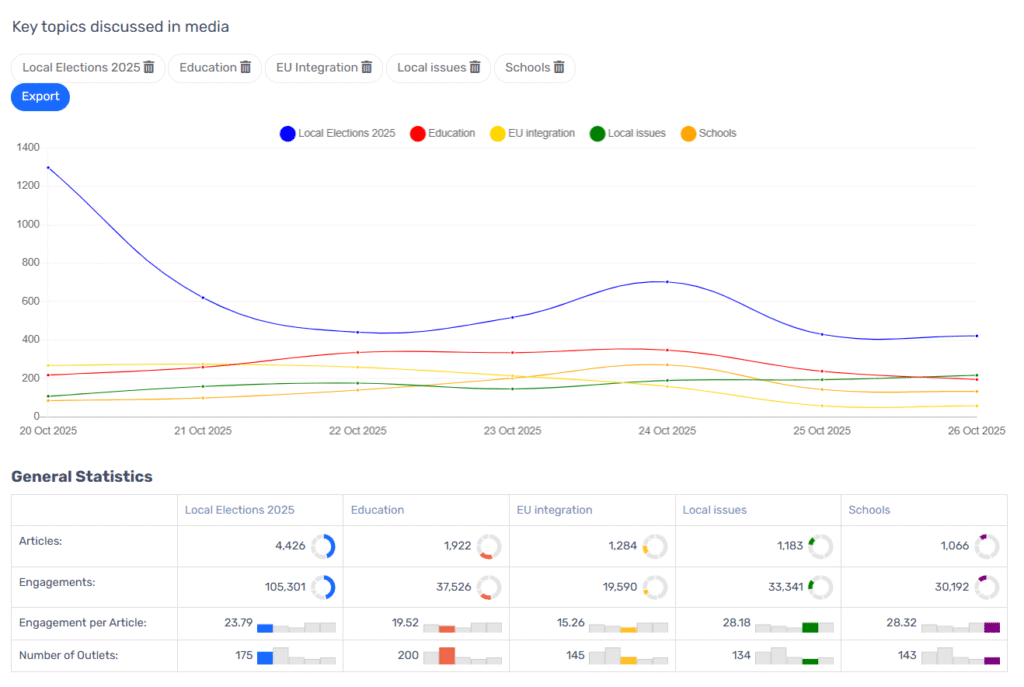Click the blue legend circle for Local Elections
Image resolution: width=1024 pixels, height=687 pixels.
287,133
